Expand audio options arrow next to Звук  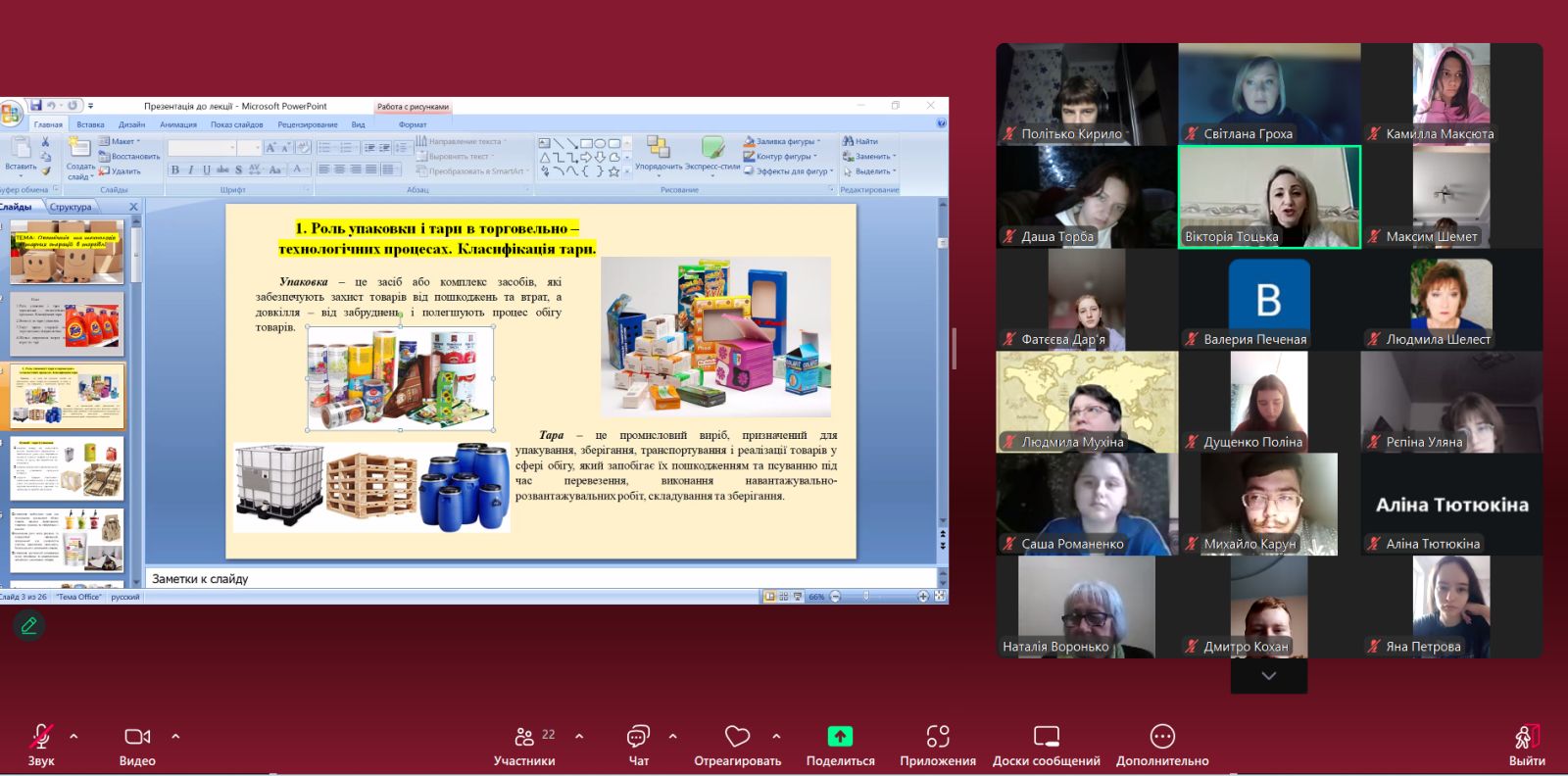tap(73, 736)
